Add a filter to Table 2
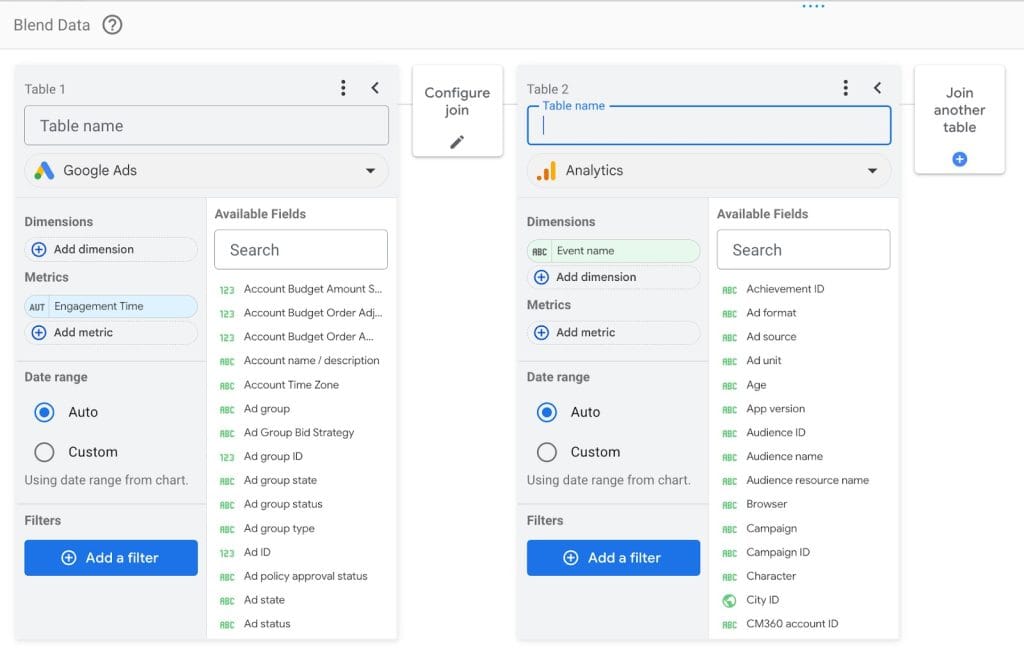This screenshot has height=654, width=1024. tap(613, 558)
